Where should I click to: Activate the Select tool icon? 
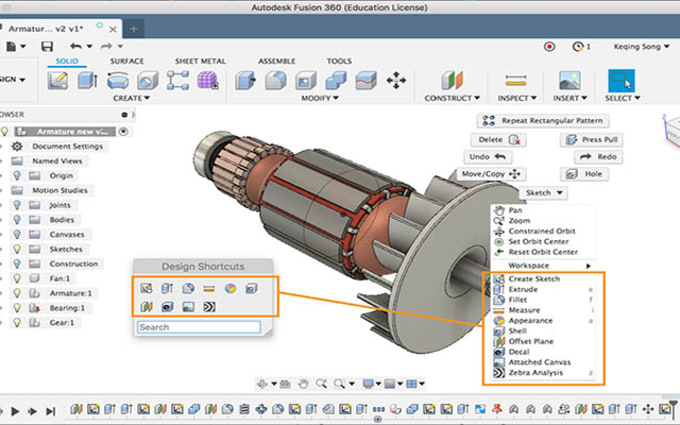621,80
